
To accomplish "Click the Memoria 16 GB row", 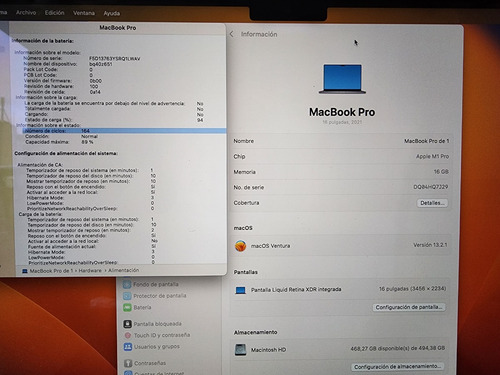I will tap(341, 172).
